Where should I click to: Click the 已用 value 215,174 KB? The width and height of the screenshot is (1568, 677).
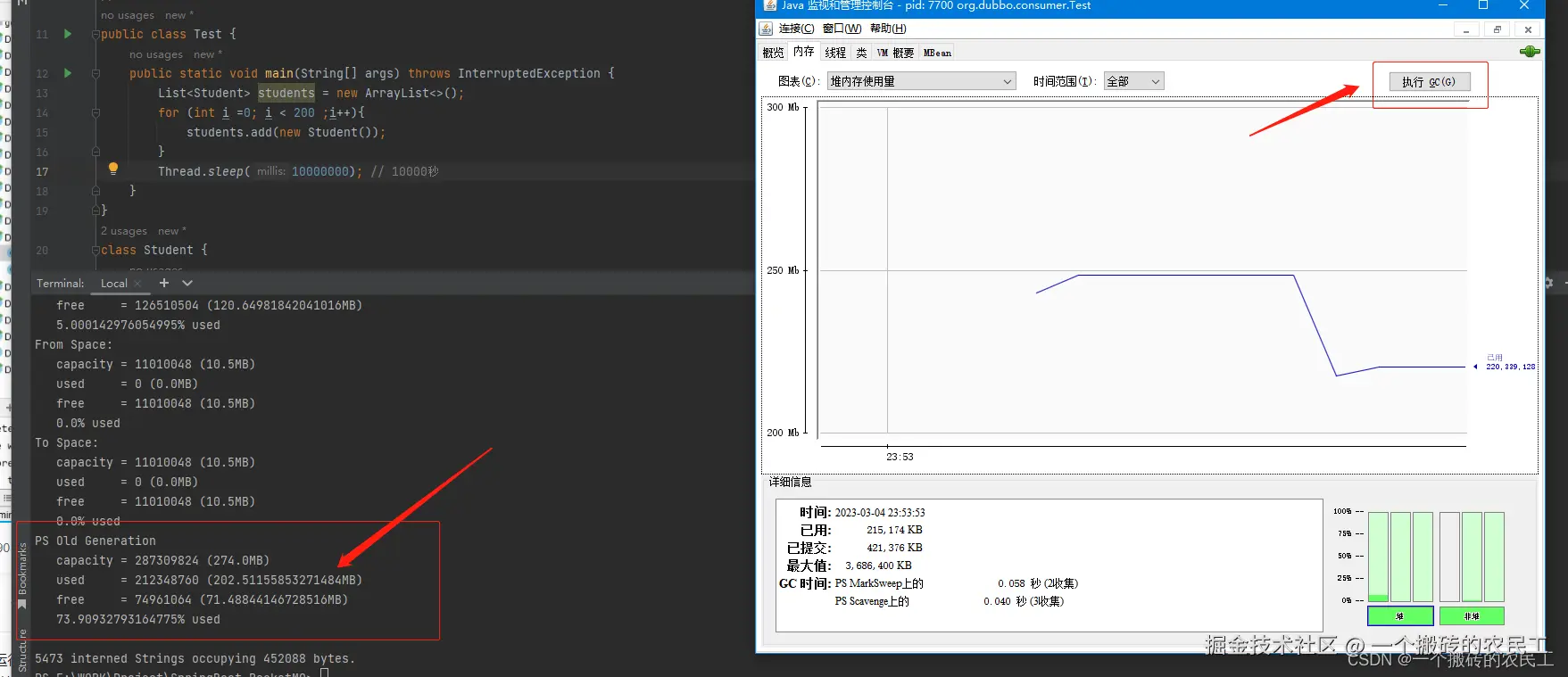tap(894, 530)
